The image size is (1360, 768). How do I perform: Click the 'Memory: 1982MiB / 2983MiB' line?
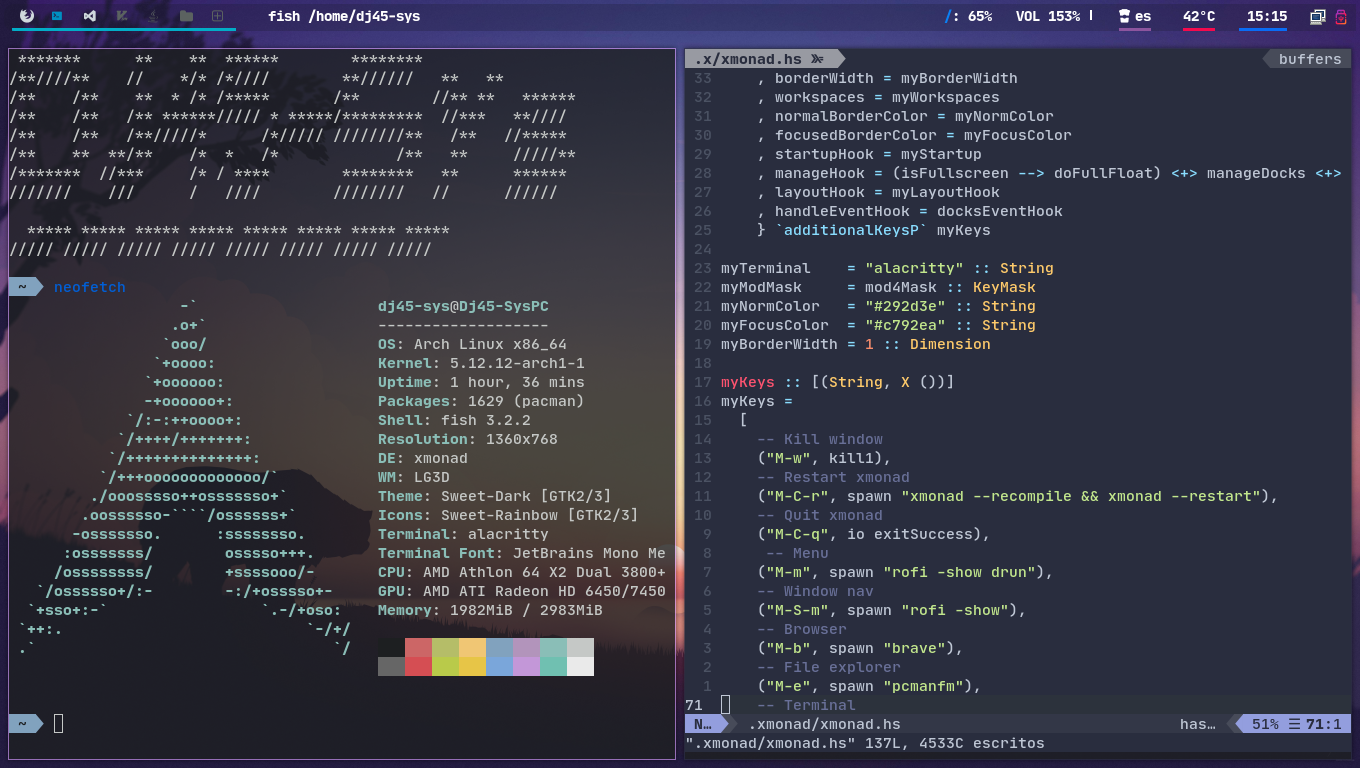(490, 610)
